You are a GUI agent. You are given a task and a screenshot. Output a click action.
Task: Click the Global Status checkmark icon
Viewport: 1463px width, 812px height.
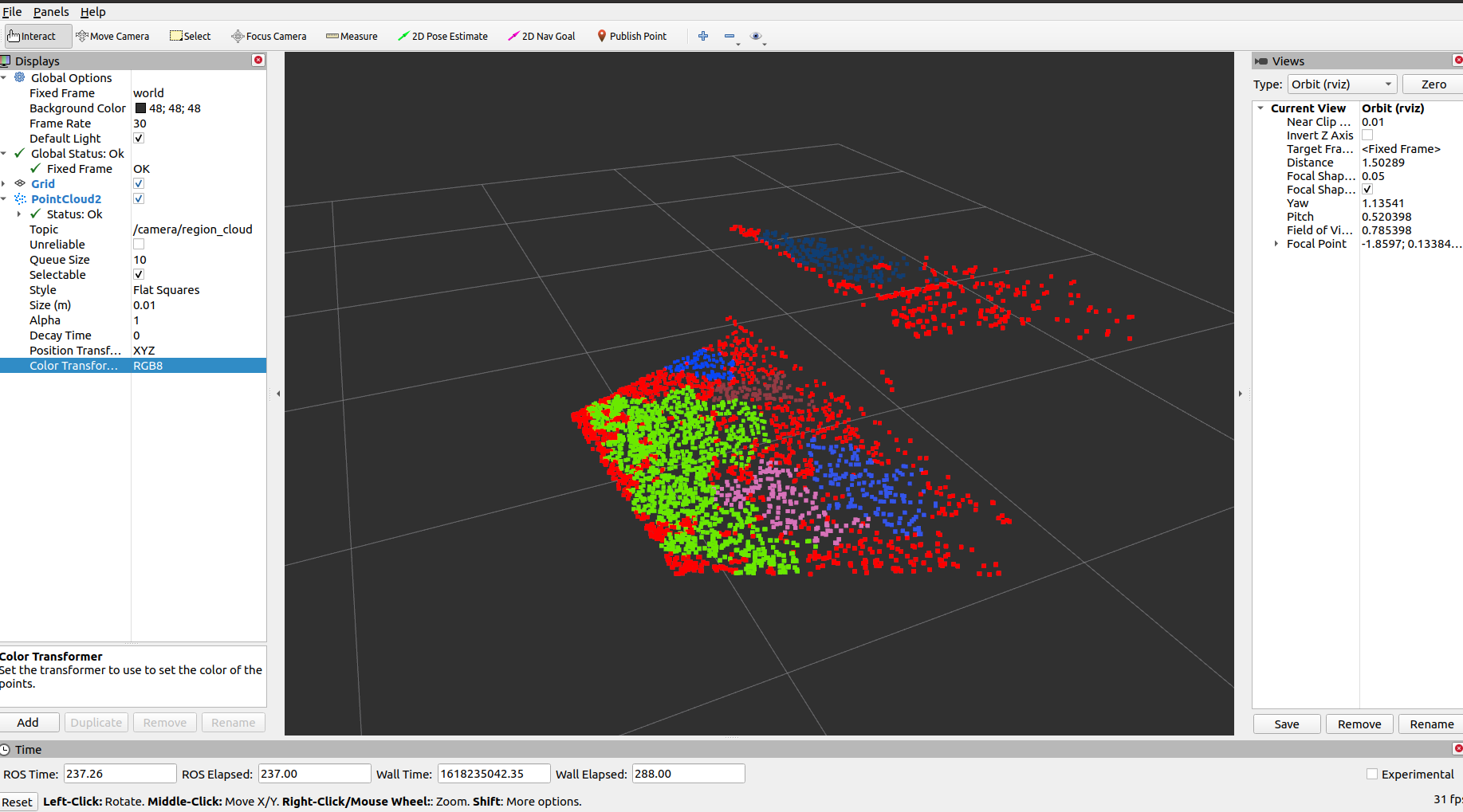click(x=20, y=153)
